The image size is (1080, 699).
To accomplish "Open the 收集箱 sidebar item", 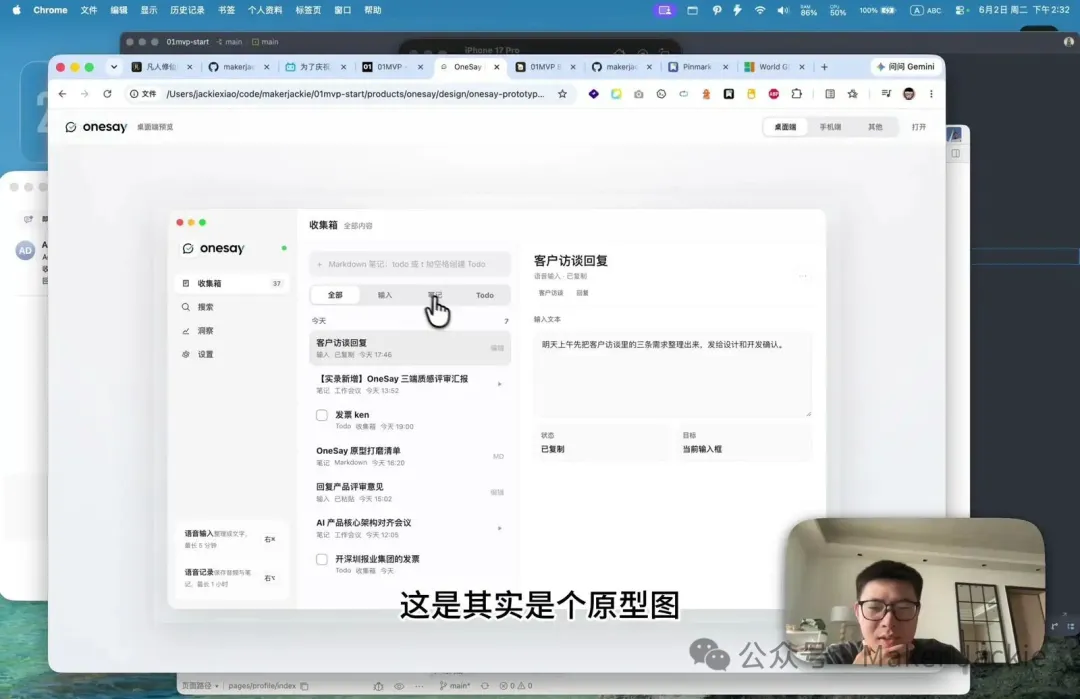I will coord(231,283).
